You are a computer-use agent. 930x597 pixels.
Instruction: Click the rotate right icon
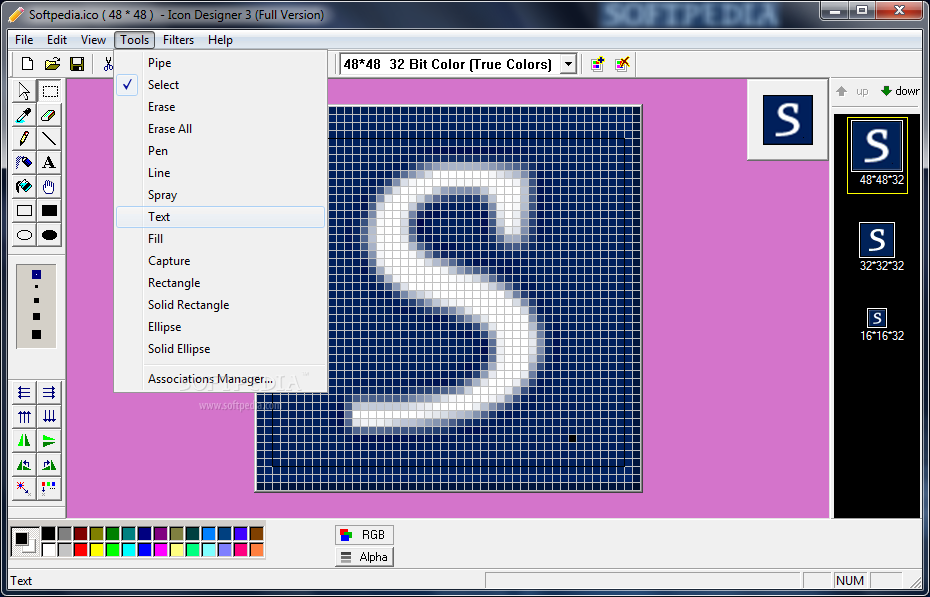[x=49, y=465]
